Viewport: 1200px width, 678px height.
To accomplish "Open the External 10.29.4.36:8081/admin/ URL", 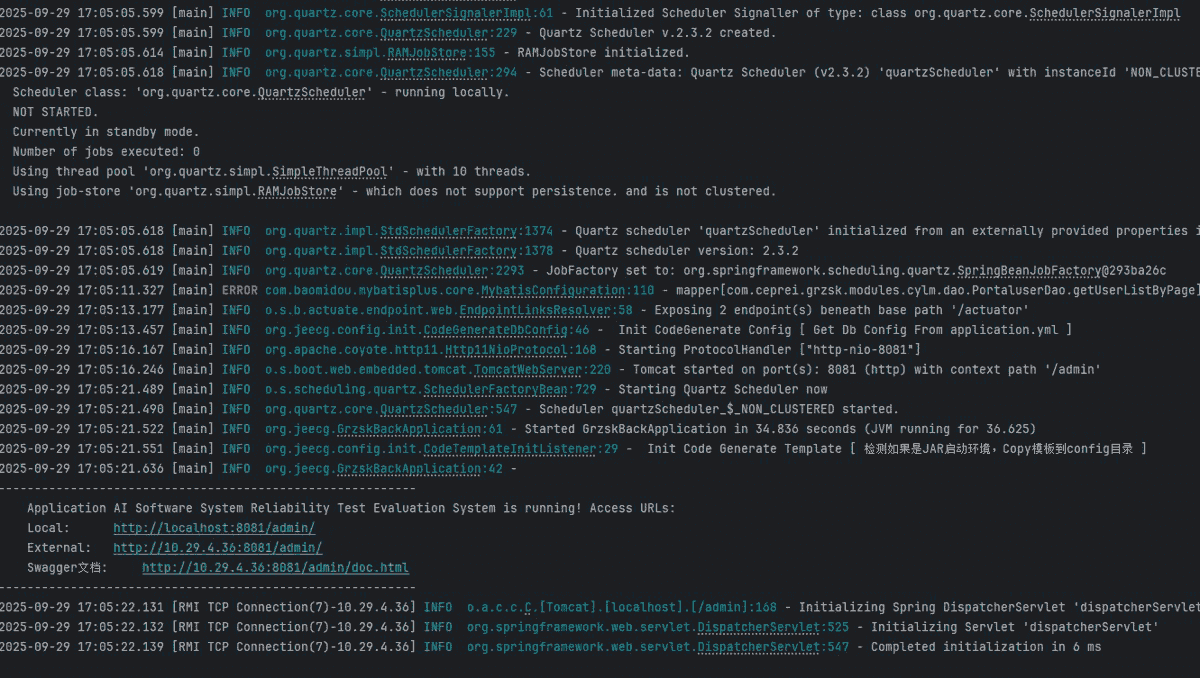I will [x=217, y=548].
